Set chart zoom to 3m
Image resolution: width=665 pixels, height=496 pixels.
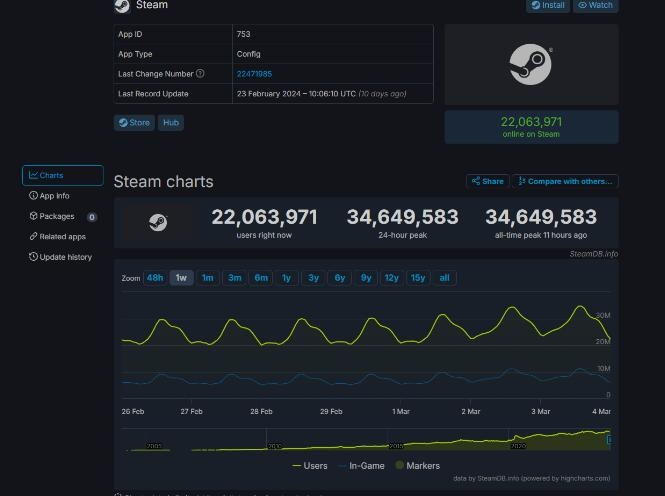[235, 278]
